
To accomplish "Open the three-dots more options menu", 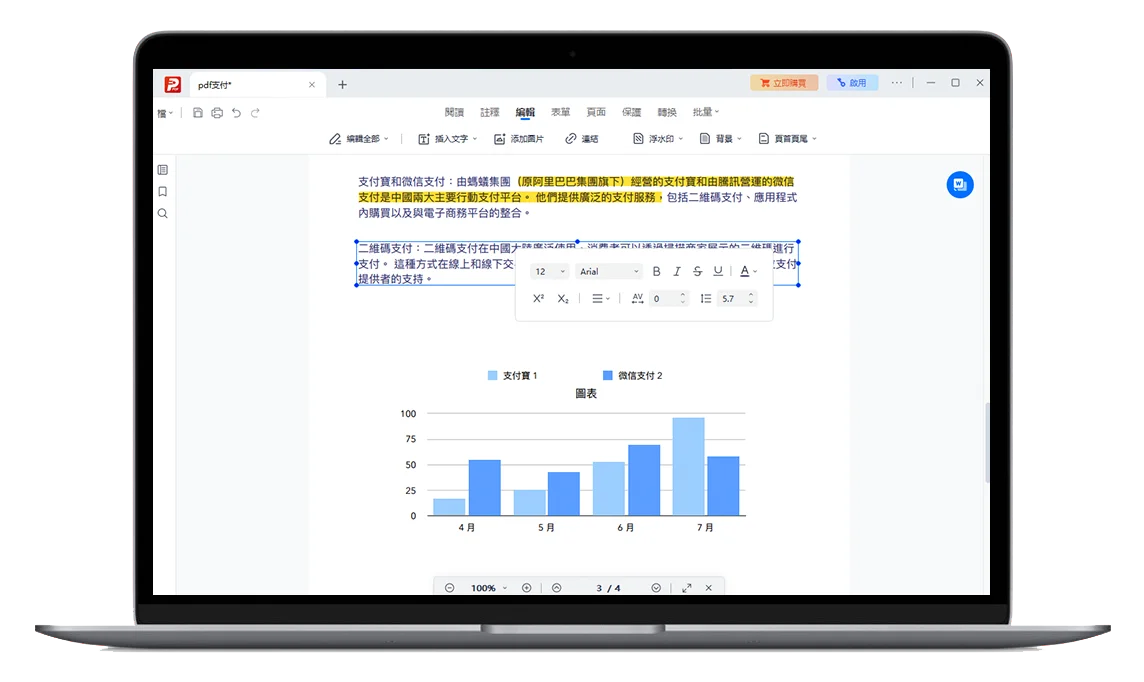I will pyautogui.click(x=897, y=82).
